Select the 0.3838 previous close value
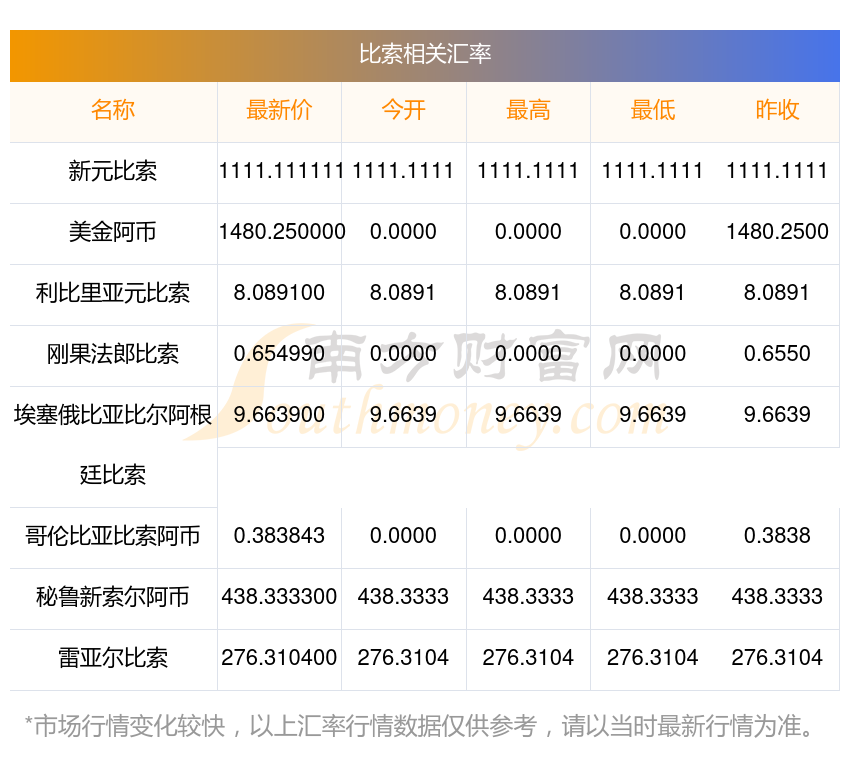Image resolution: width=850 pixels, height=757 pixels. (777, 536)
